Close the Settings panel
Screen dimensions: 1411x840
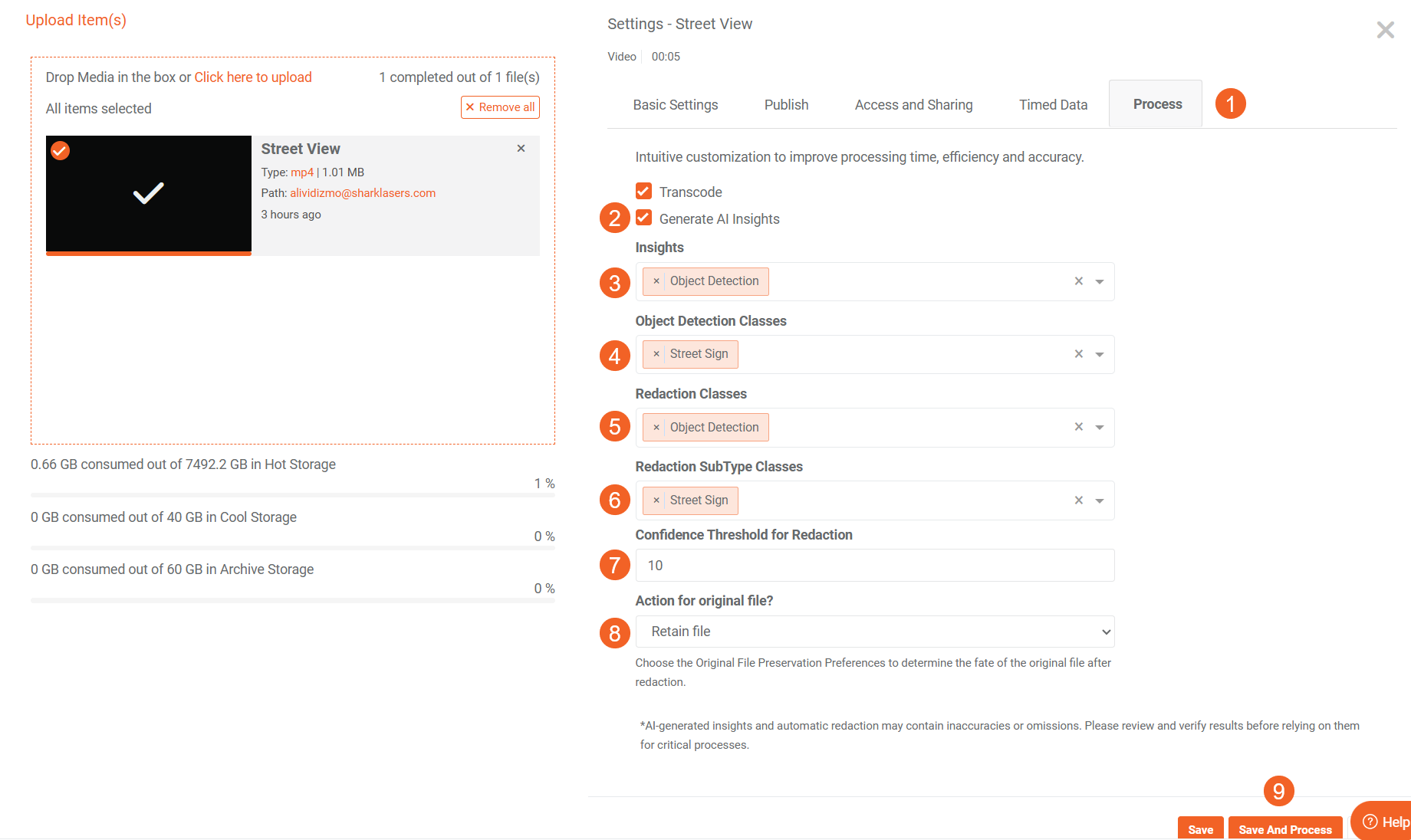click(x=1385, y=30)
